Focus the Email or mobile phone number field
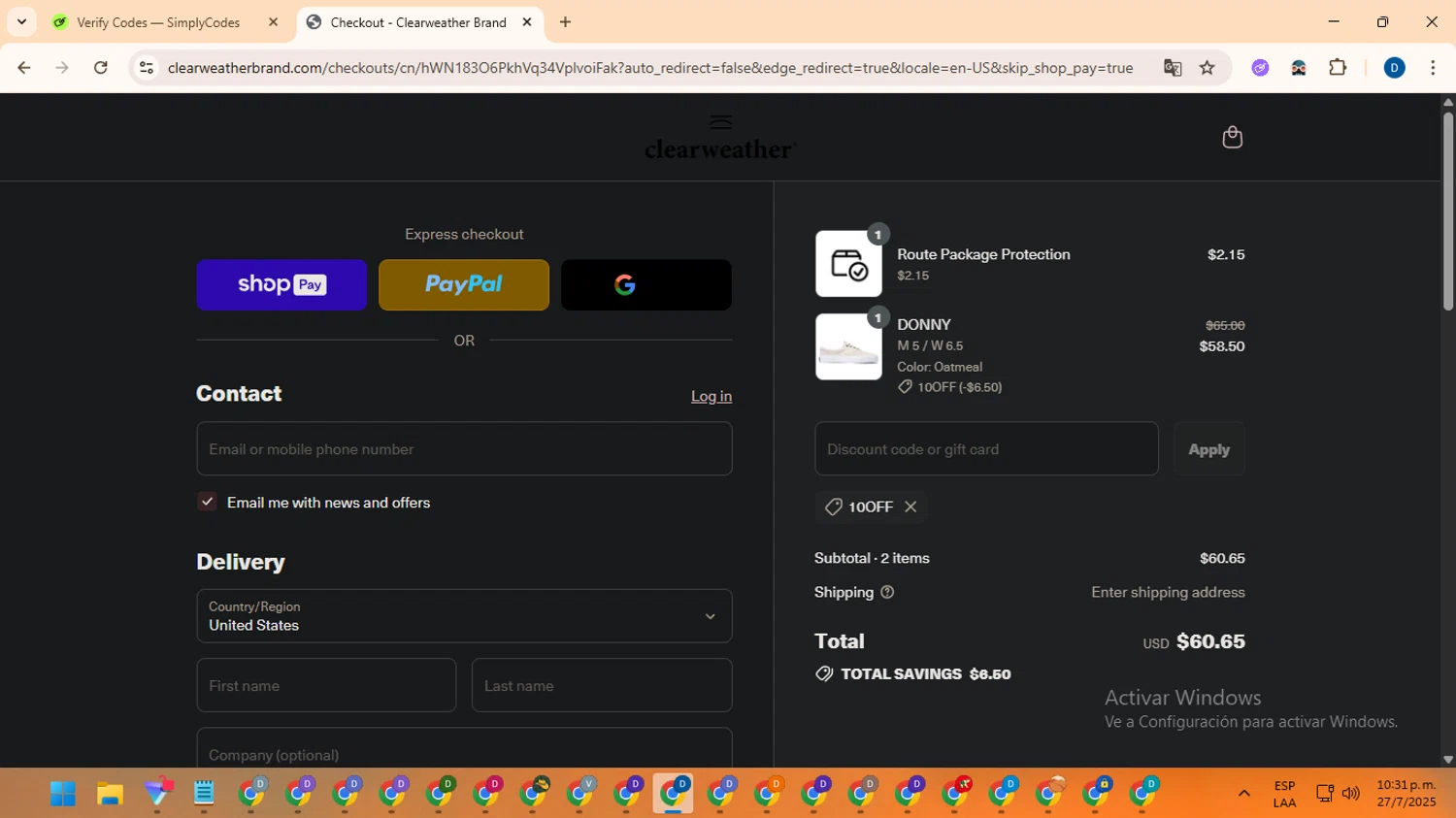Image resolution: width=1456 pixels, height=818 pixels. pyautogui.click(x=464, y=448)
